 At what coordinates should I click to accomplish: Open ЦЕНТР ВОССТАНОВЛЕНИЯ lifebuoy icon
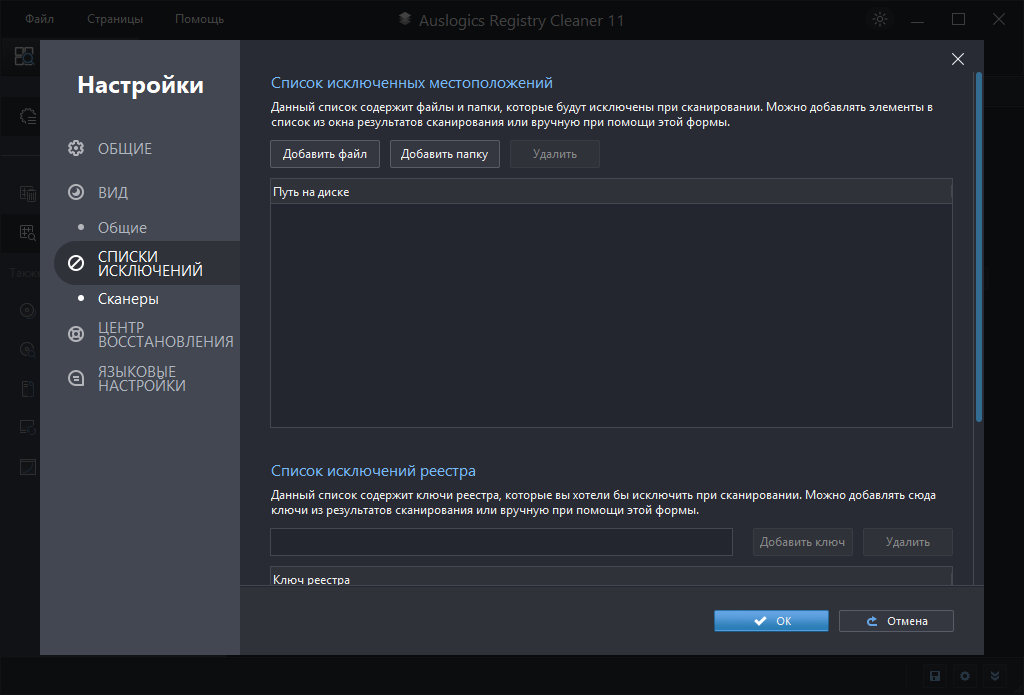[x=76, y=335]
